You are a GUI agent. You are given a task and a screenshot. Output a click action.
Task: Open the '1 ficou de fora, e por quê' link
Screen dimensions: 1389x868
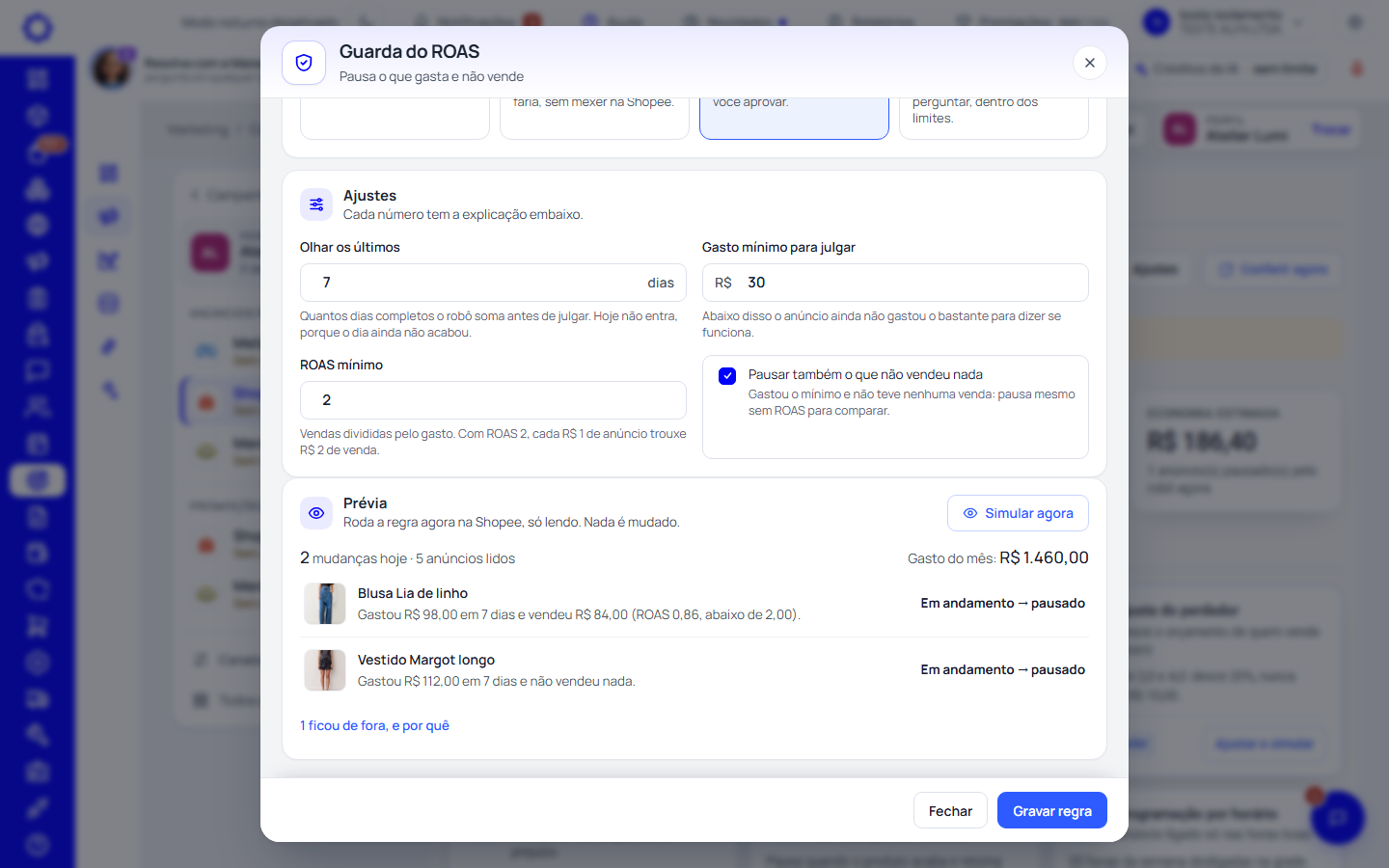[374, 725]
